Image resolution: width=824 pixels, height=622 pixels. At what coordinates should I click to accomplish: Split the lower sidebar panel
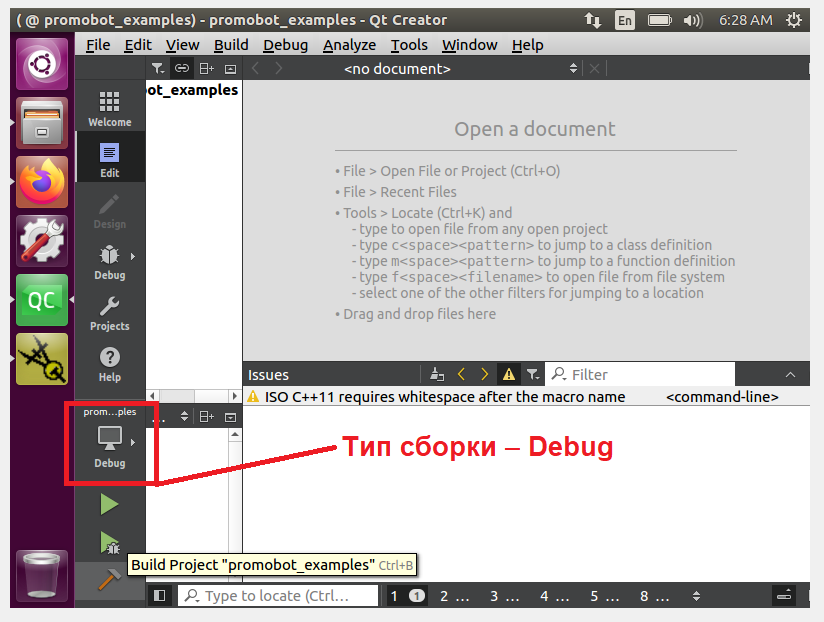(207, 417)
